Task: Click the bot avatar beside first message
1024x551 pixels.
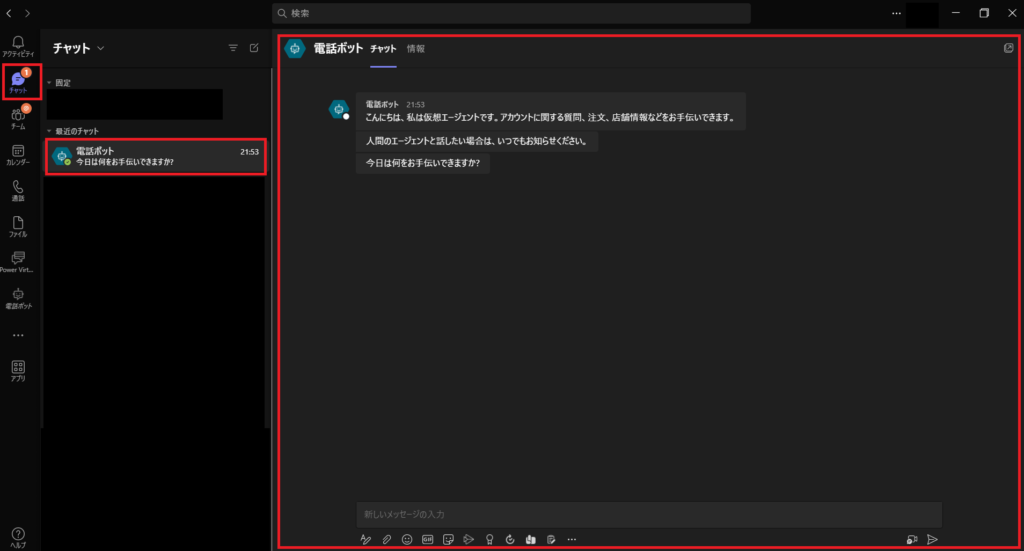Action: [x=339, y=109]
